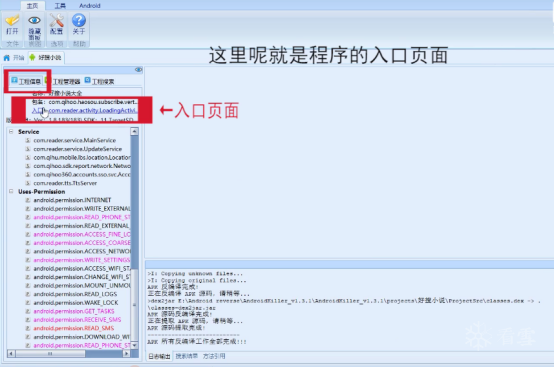Select com.reader.service.MainService
Viewport: 554px width, 367px height.
75,140
